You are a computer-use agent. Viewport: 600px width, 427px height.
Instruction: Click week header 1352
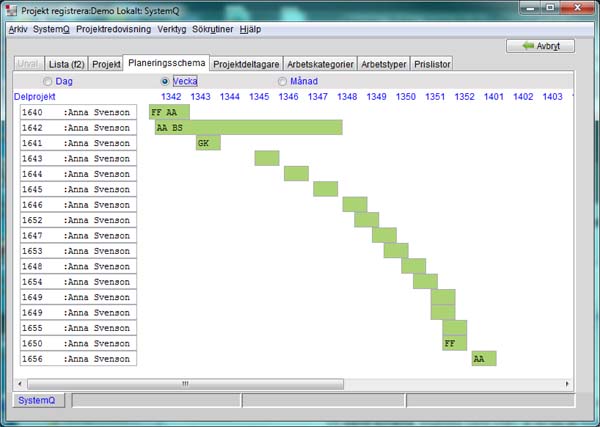[x=465, y=96]
